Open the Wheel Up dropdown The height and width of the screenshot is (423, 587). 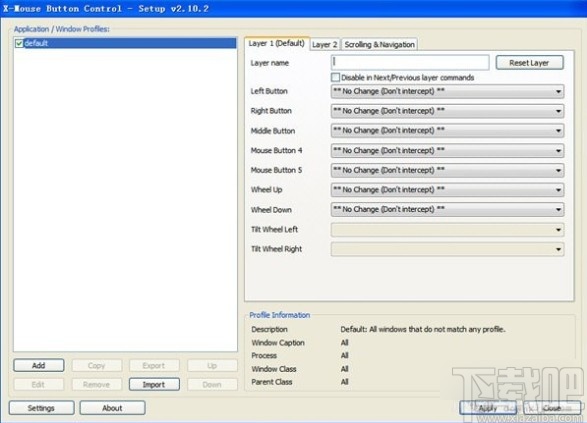point(447,190)
